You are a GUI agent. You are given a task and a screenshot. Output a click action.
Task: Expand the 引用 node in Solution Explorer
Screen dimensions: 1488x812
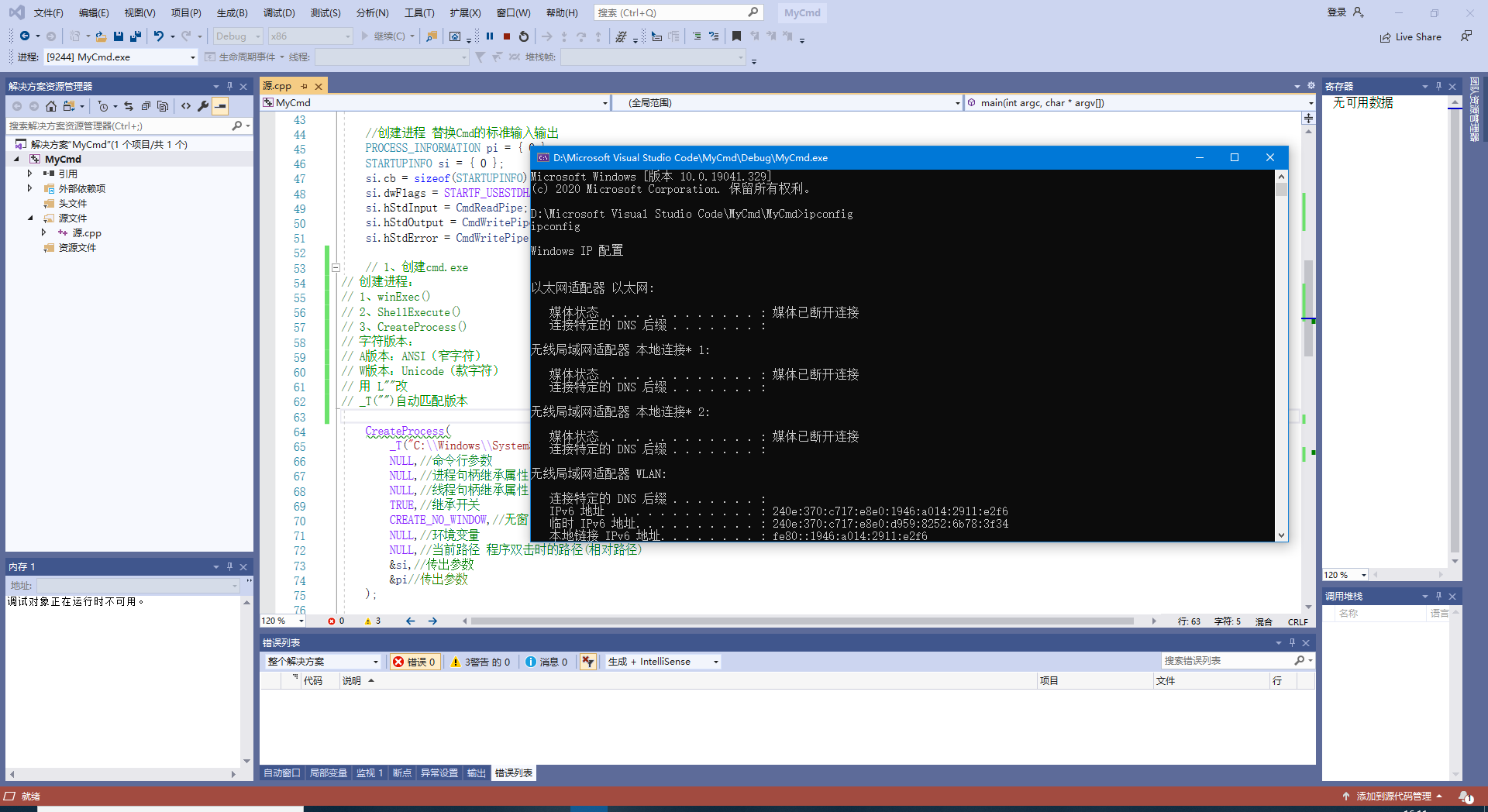pyautogui.click(x=30, y=174)
